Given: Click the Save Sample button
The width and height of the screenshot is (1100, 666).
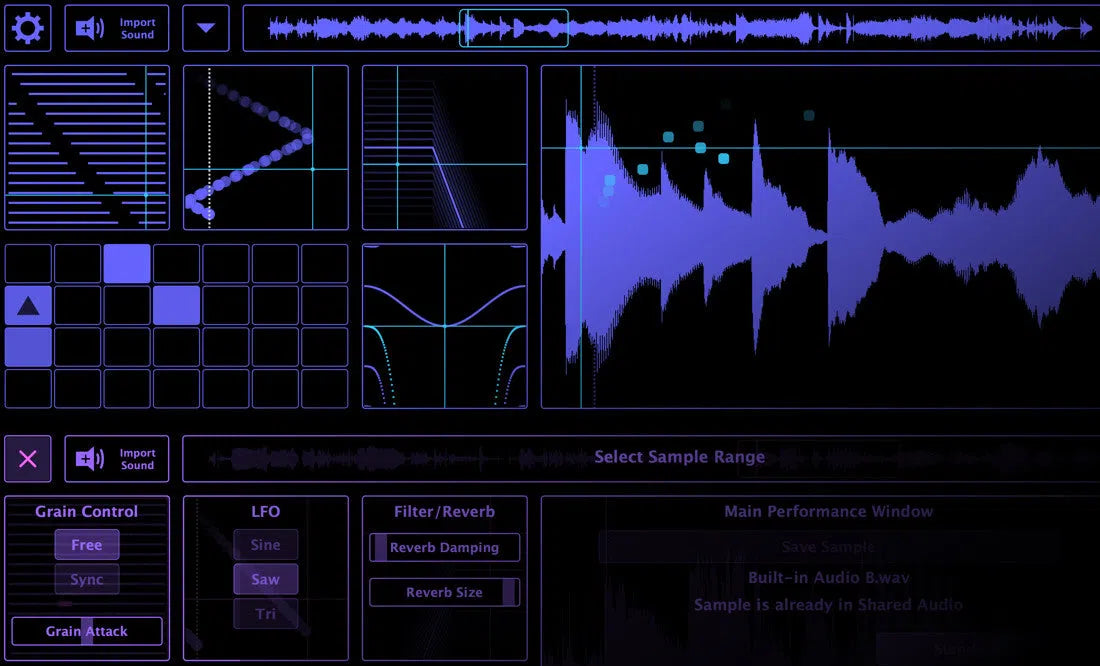Looking at the screenshot, I should click(828, 546).
